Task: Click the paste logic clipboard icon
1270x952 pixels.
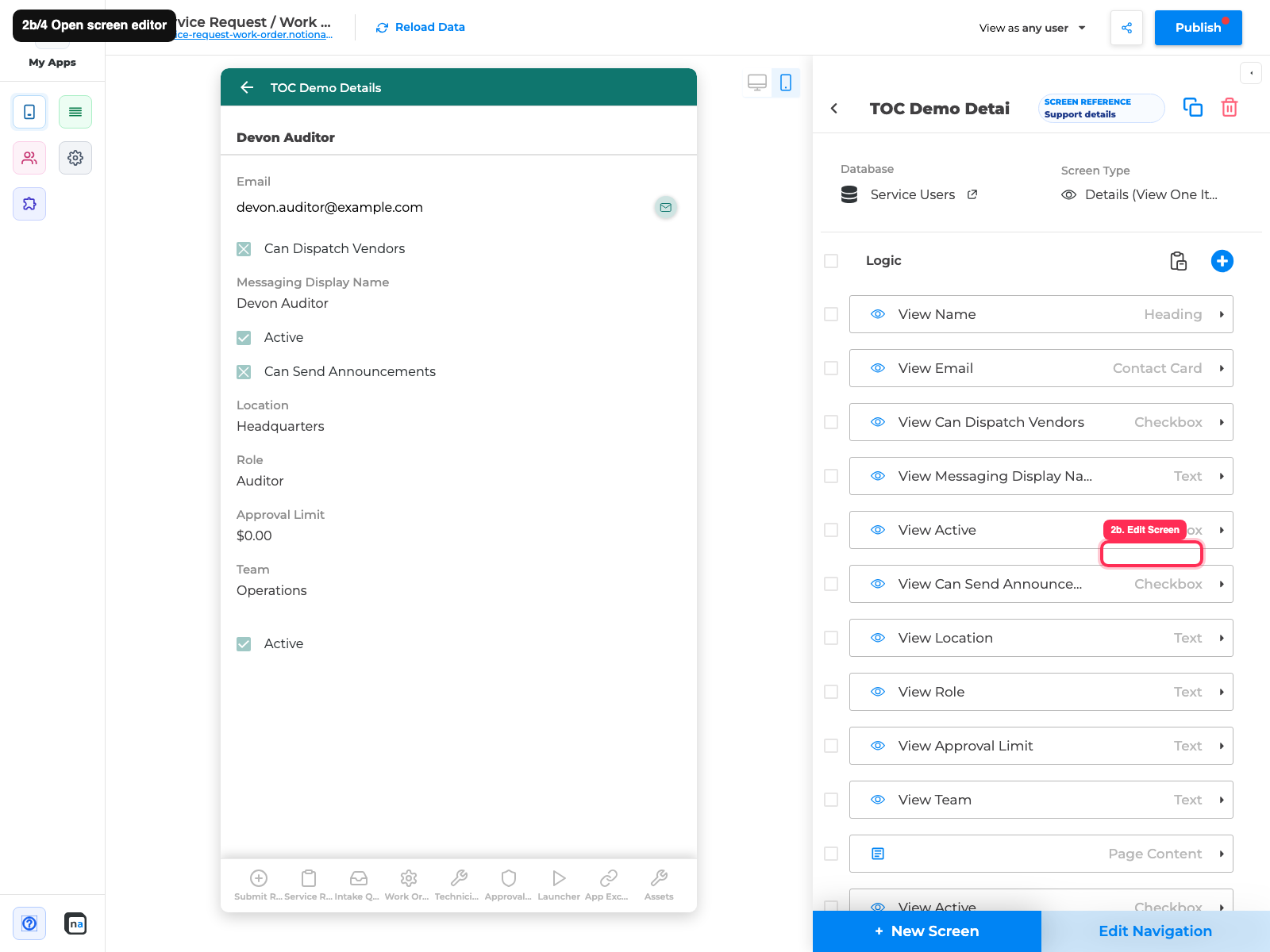Action: tap(1179, 261)
